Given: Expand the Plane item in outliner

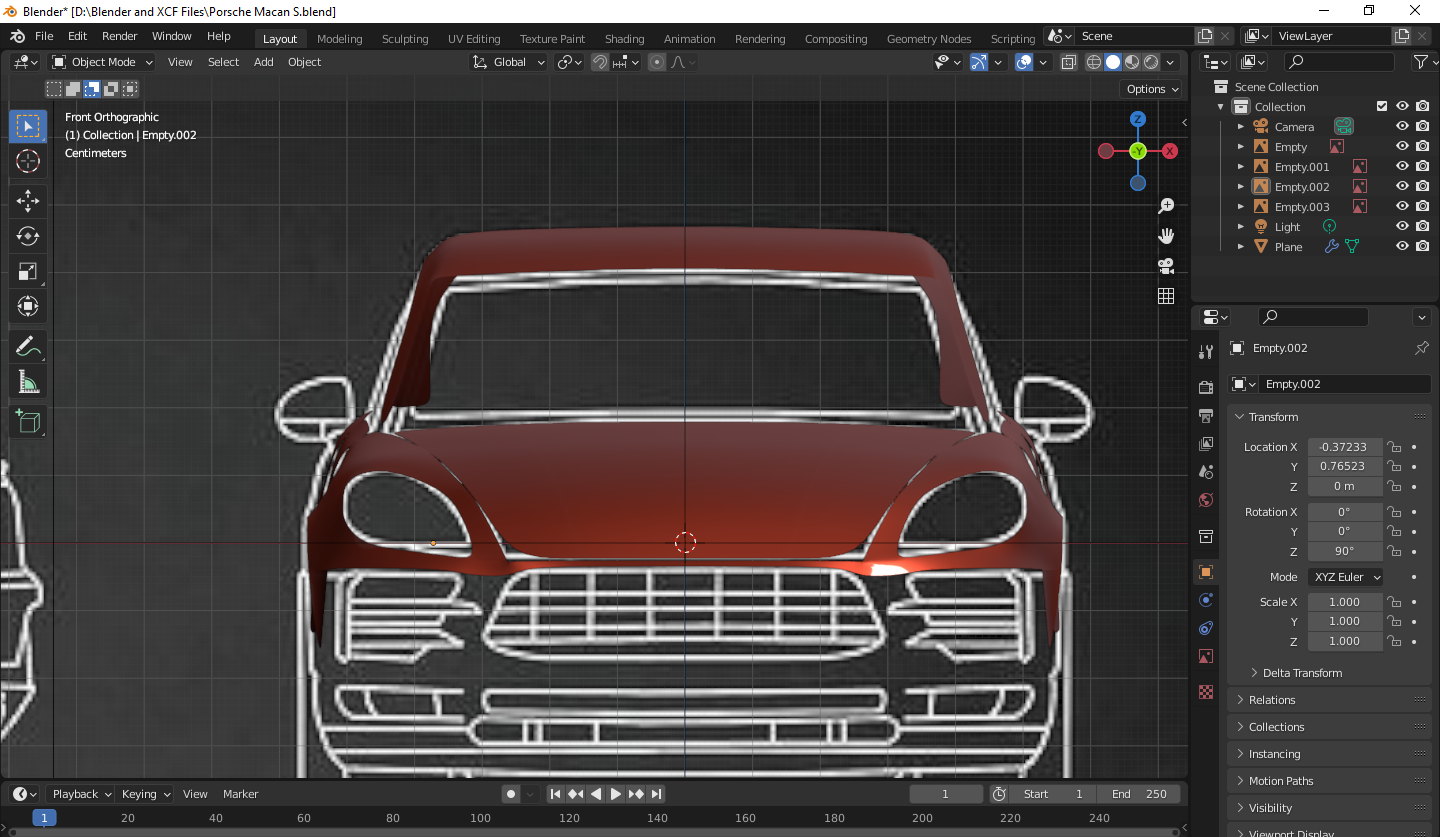Looking at the screenshot, I should click(1241, 247).
